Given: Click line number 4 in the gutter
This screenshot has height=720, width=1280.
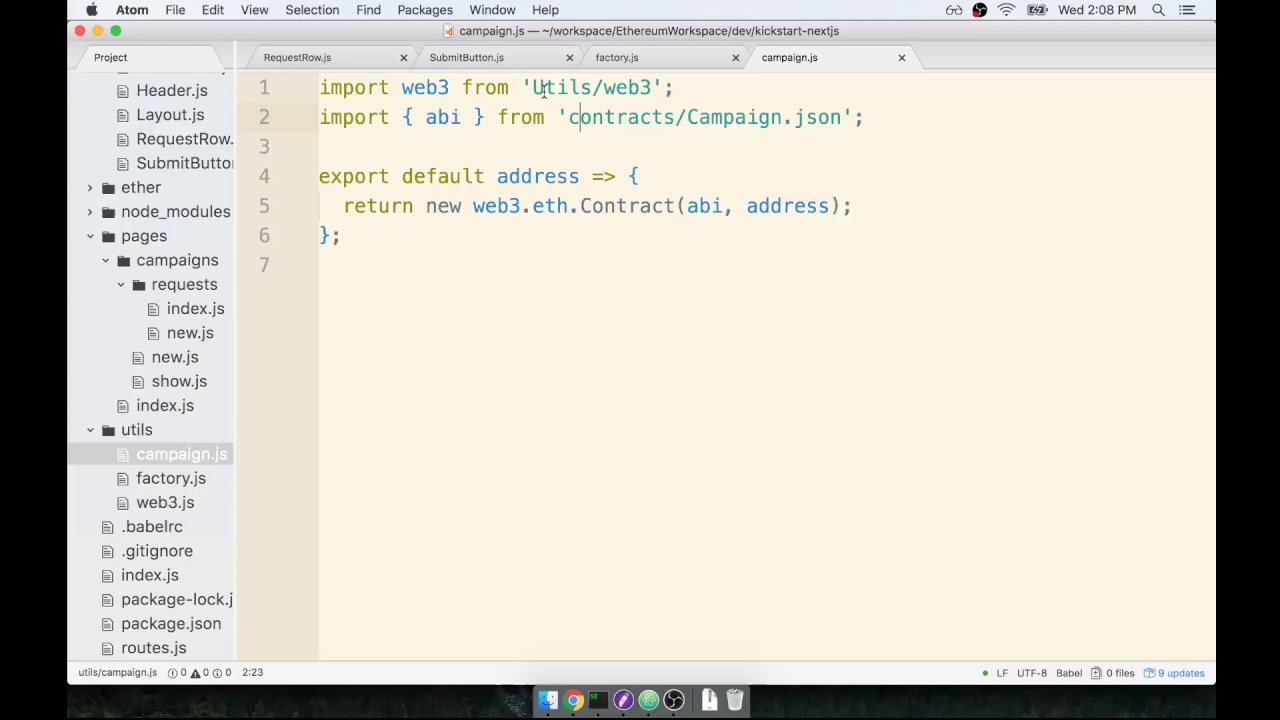Looking at the screenshot, I should tap(264, 177).
